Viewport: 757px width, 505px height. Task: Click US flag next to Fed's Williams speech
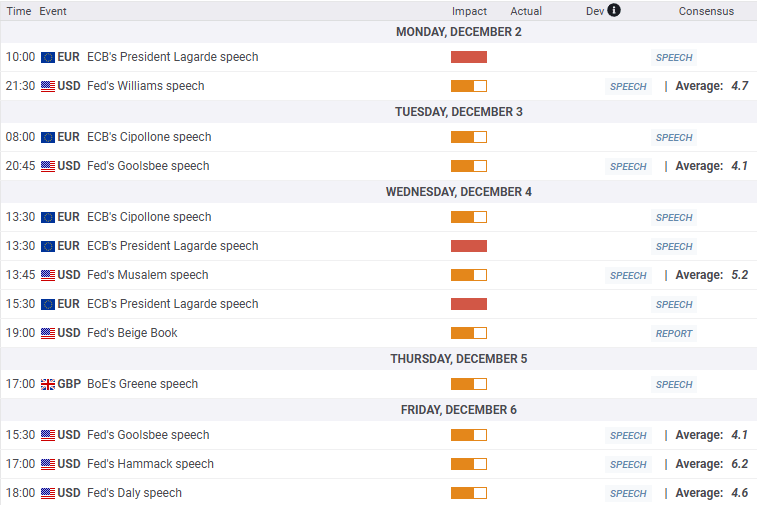[48, 87]
